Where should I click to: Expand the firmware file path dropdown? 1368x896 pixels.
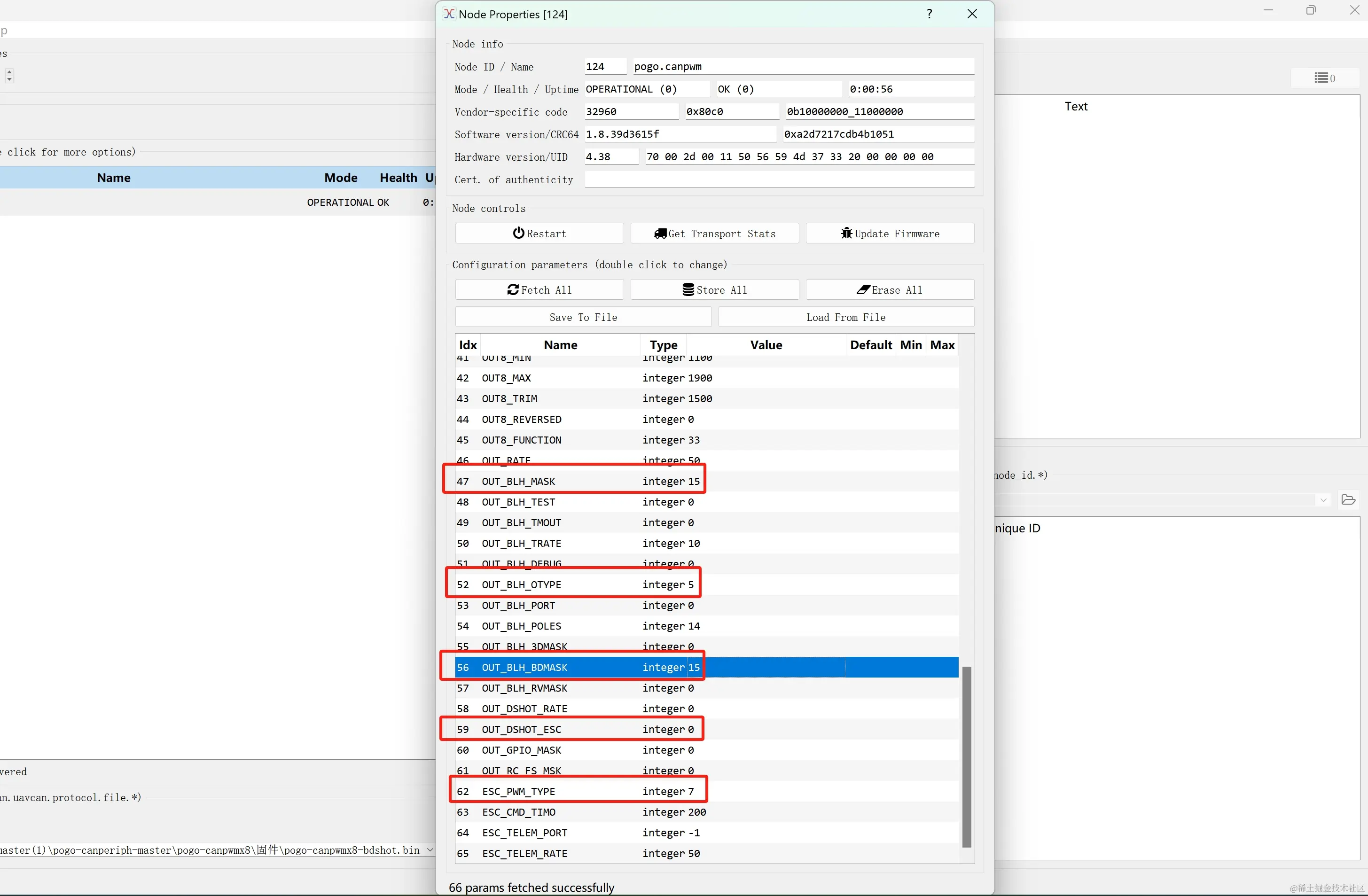430,850
